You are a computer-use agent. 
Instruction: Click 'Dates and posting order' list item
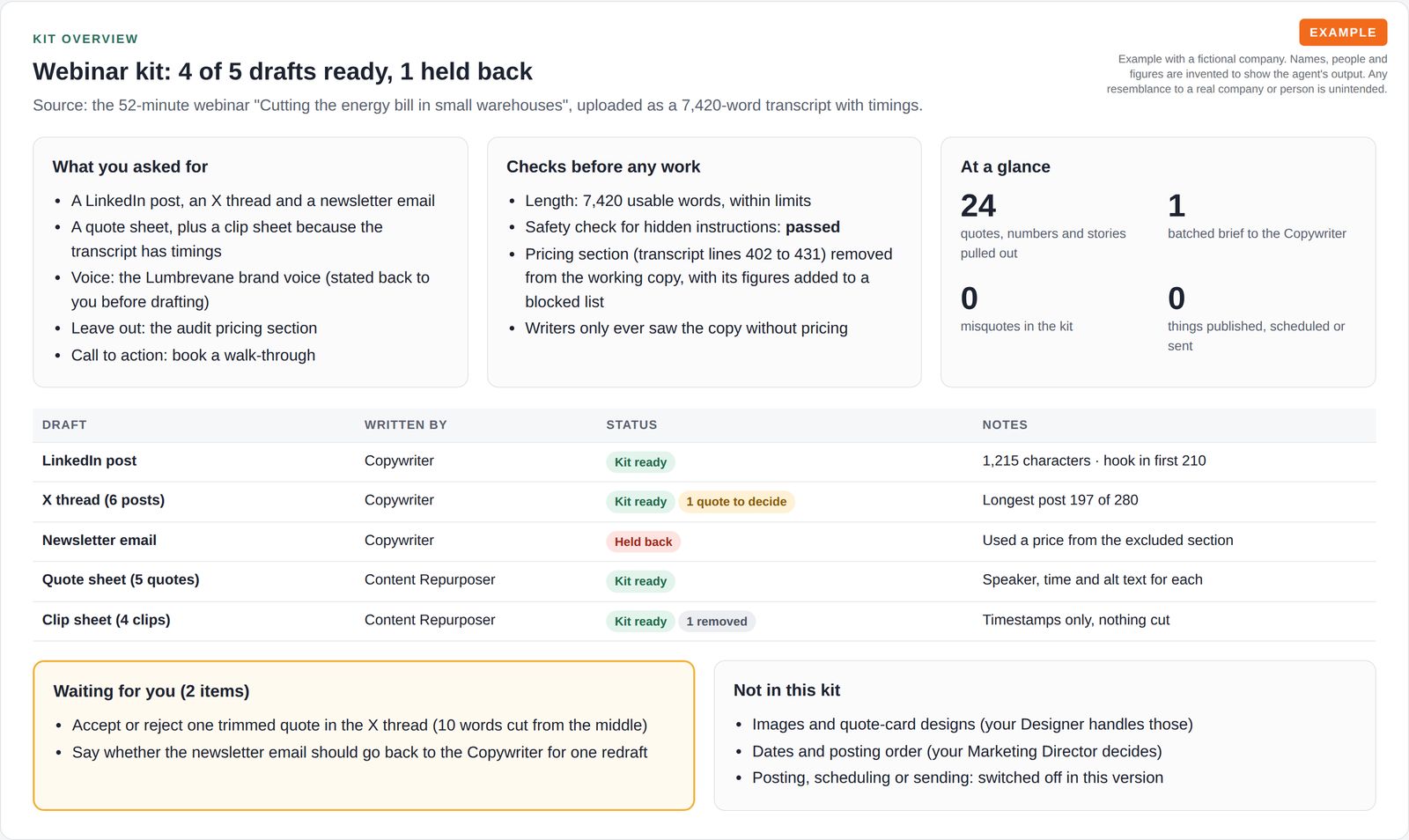tap(956, 752)
